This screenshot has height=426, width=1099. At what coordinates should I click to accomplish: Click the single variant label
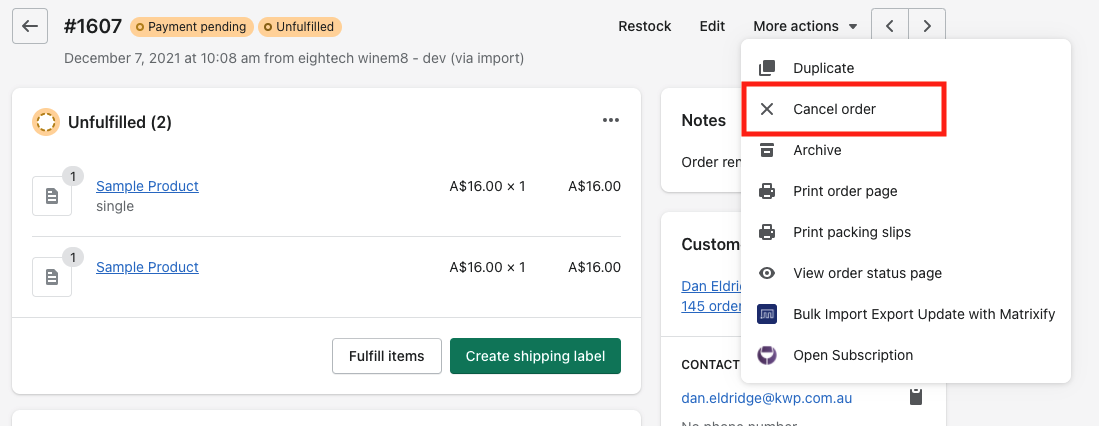[115, 207]
